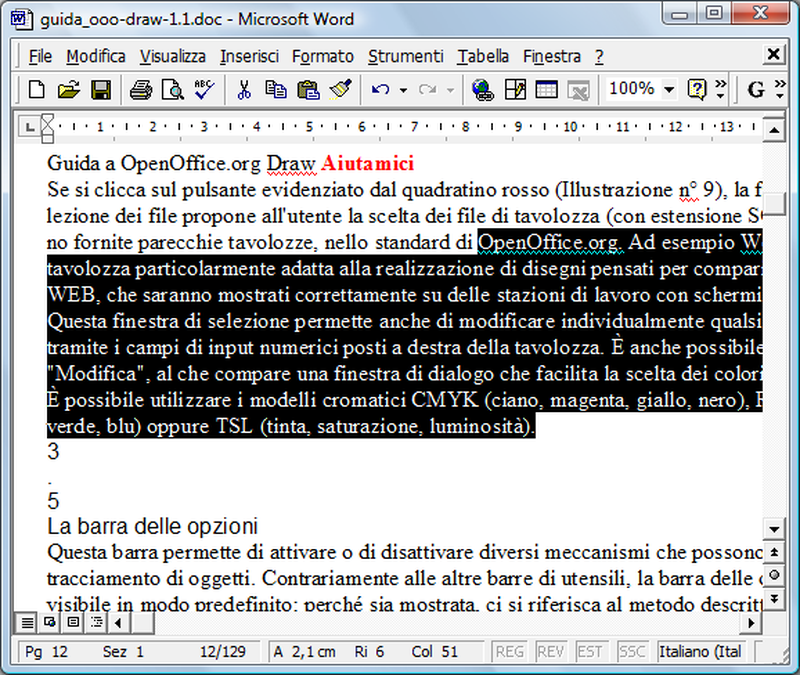Click Italiano language in status bar

pos(700,652)
